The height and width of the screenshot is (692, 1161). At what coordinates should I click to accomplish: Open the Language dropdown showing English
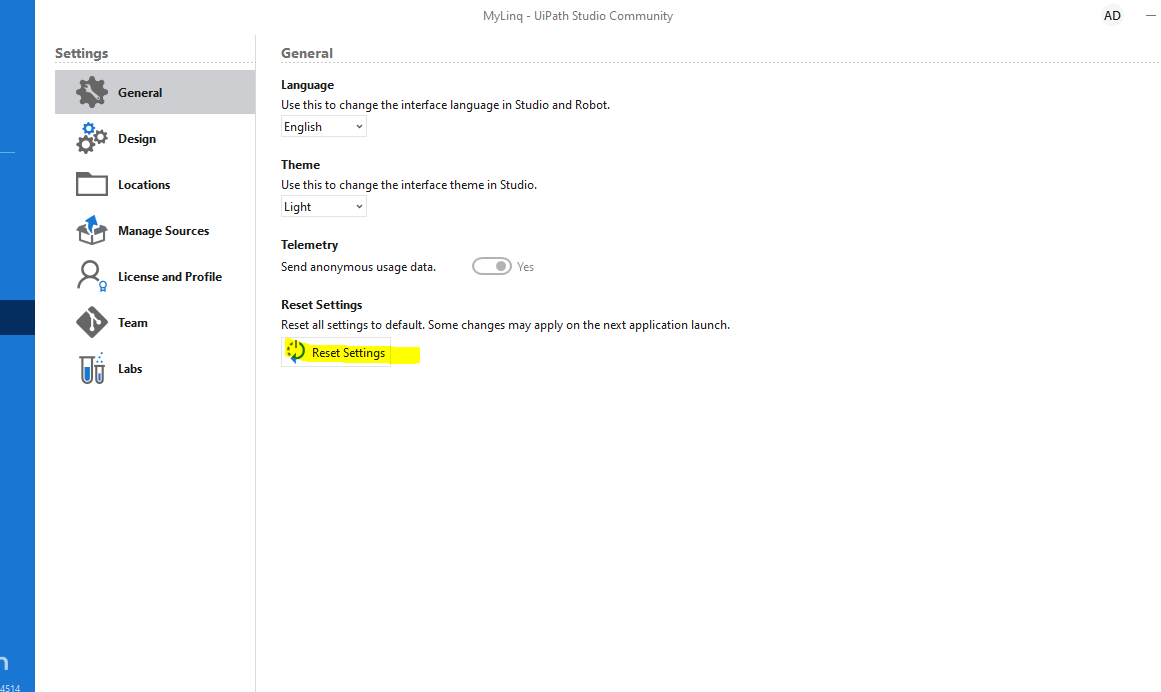324,127
